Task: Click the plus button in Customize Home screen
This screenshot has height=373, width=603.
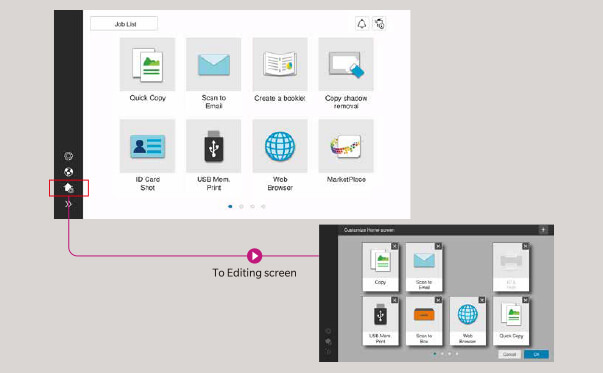Action: click(x=543, y=230)
